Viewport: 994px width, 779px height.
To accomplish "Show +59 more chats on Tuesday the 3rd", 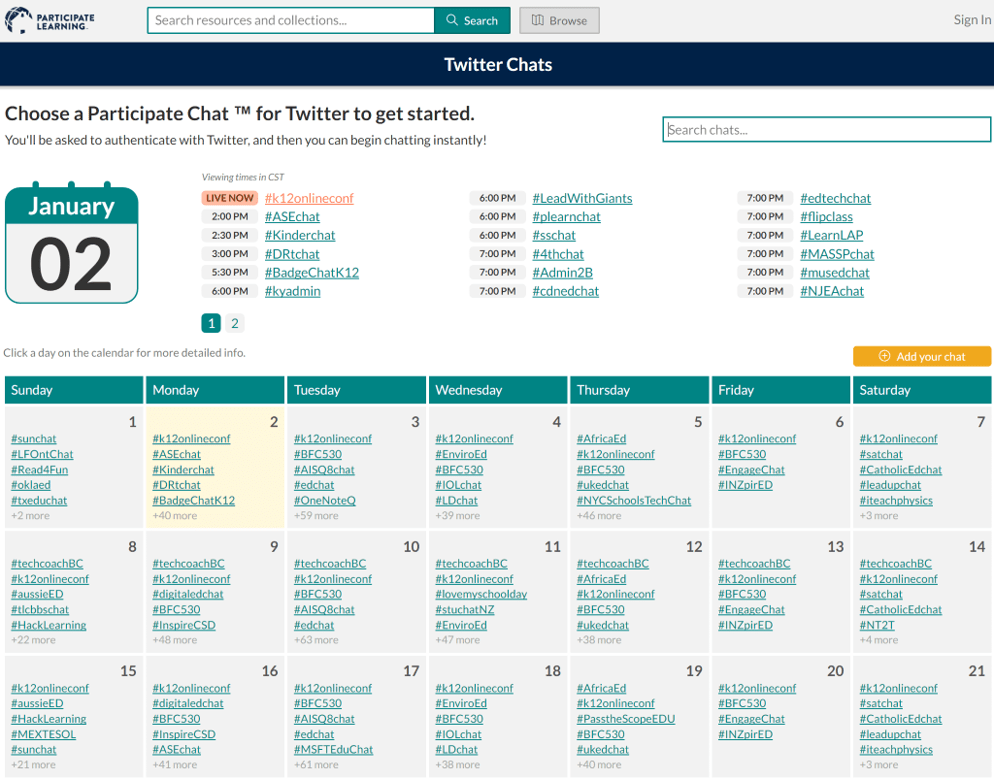I will (x=316, y=516).
